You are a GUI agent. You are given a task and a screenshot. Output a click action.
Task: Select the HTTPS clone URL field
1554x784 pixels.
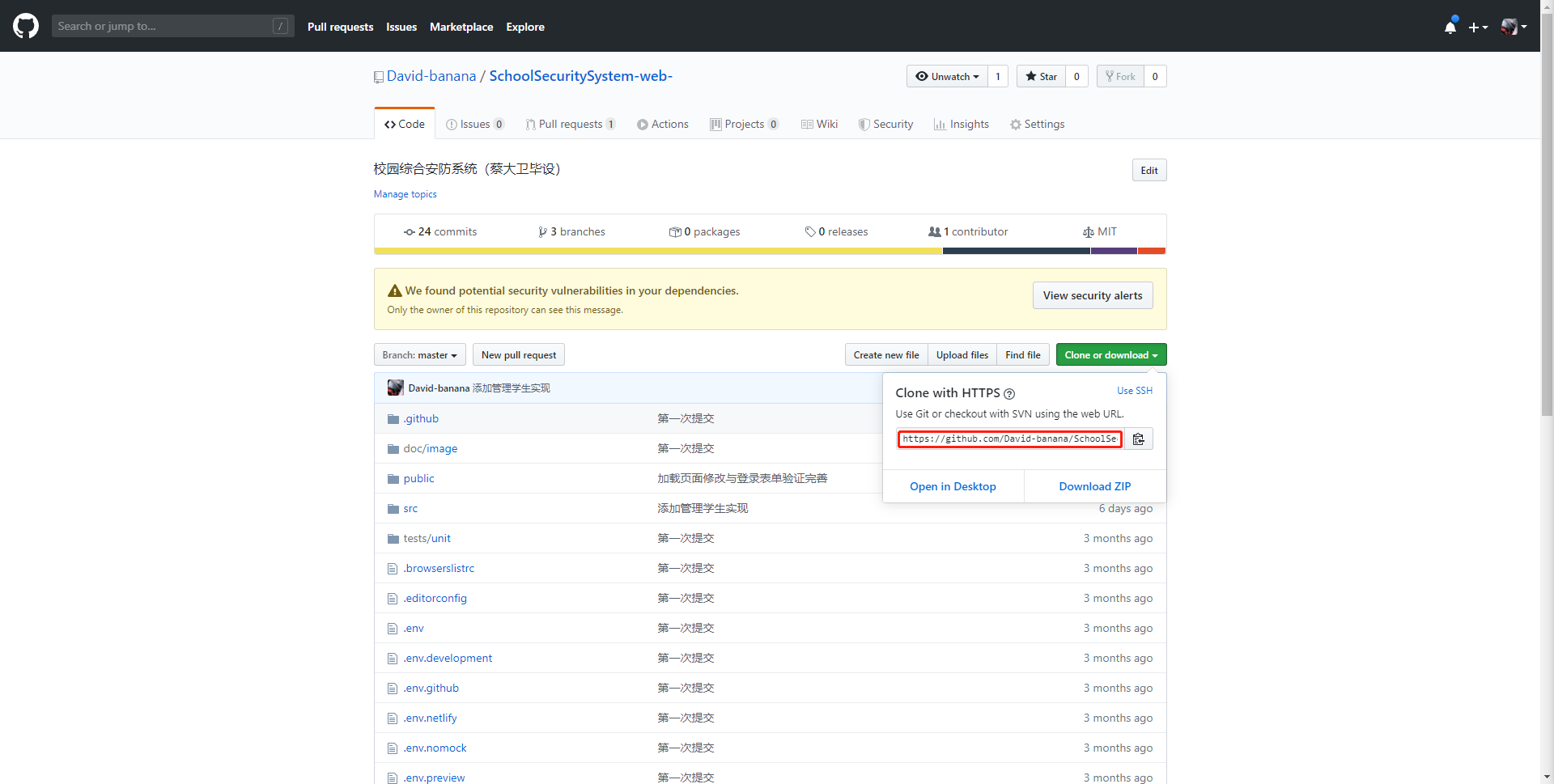(1009, 439)
